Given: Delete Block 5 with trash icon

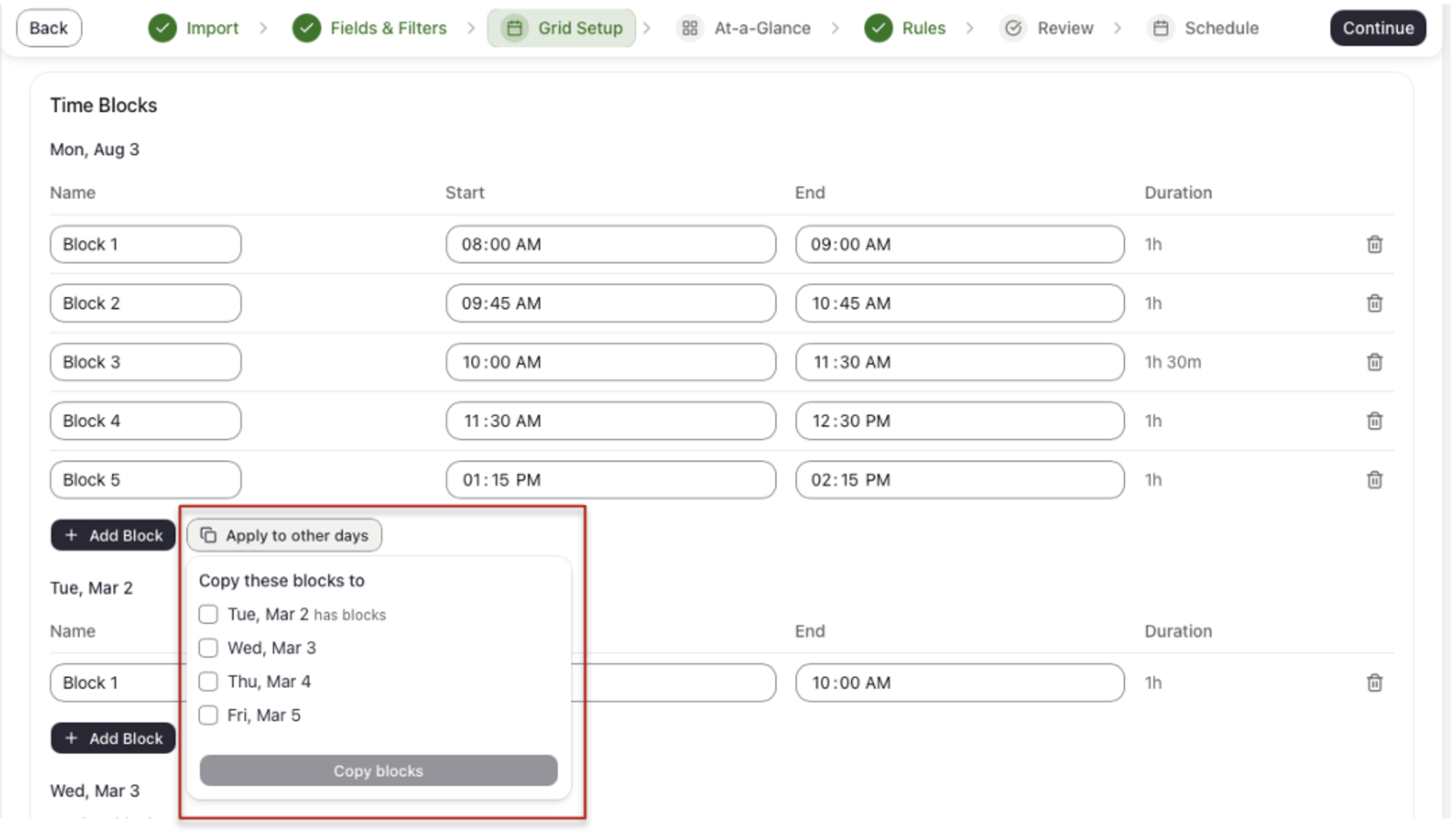Looking at the screenshot, I should 1374,479.
